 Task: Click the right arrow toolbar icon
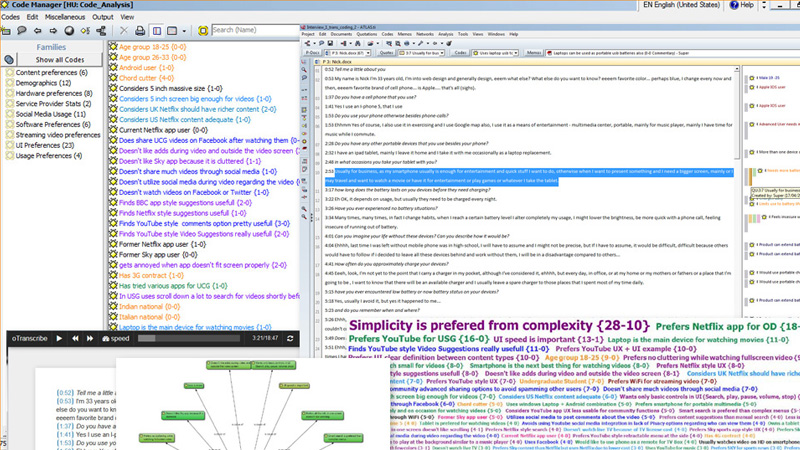tap(53, 31)
